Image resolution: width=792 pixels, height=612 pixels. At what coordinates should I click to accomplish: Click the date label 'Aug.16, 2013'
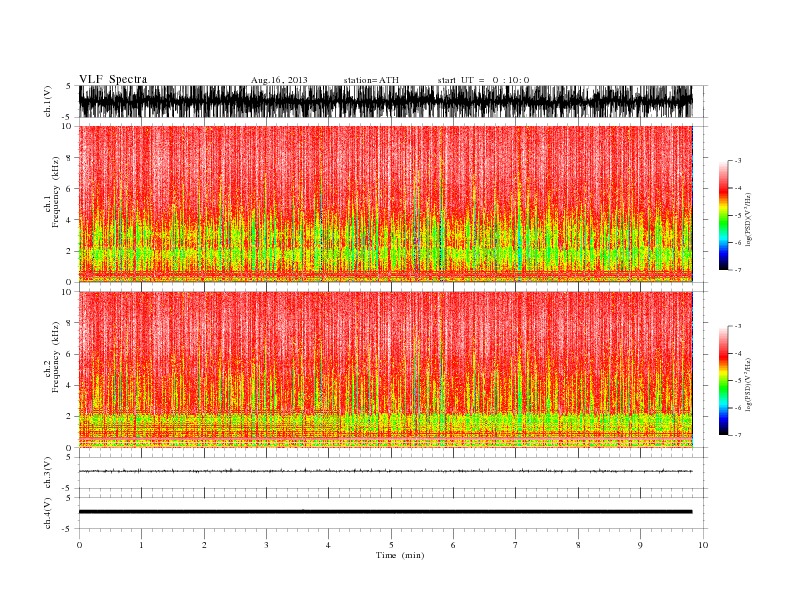pos(279,80)
